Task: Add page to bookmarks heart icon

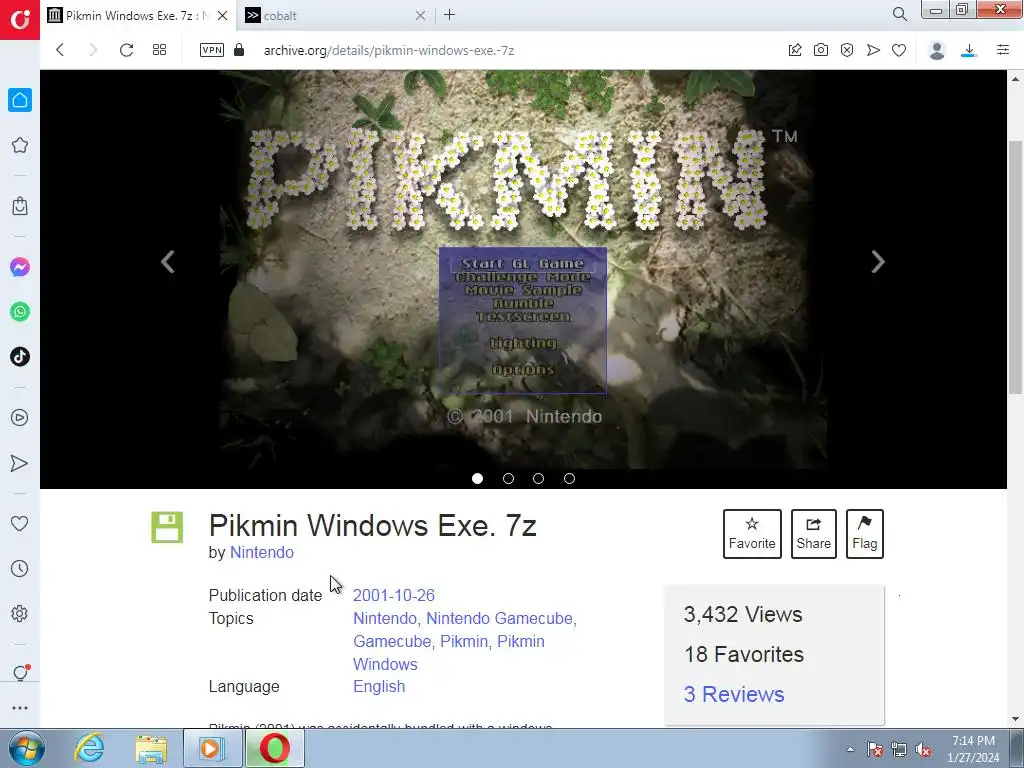Action: coord(899,50)
